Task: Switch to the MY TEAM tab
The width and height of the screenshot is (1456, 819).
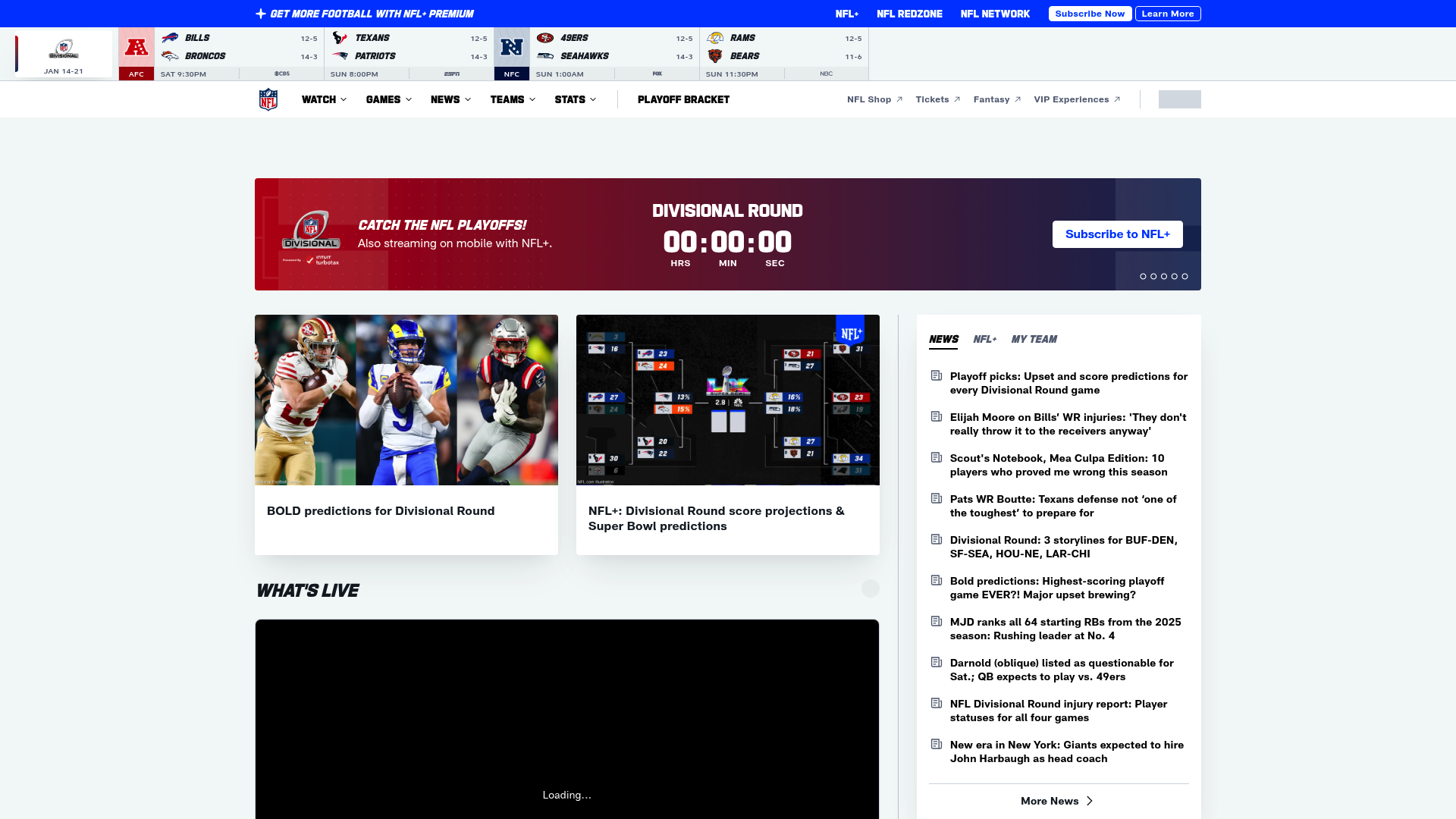Action: (1035, 340)
